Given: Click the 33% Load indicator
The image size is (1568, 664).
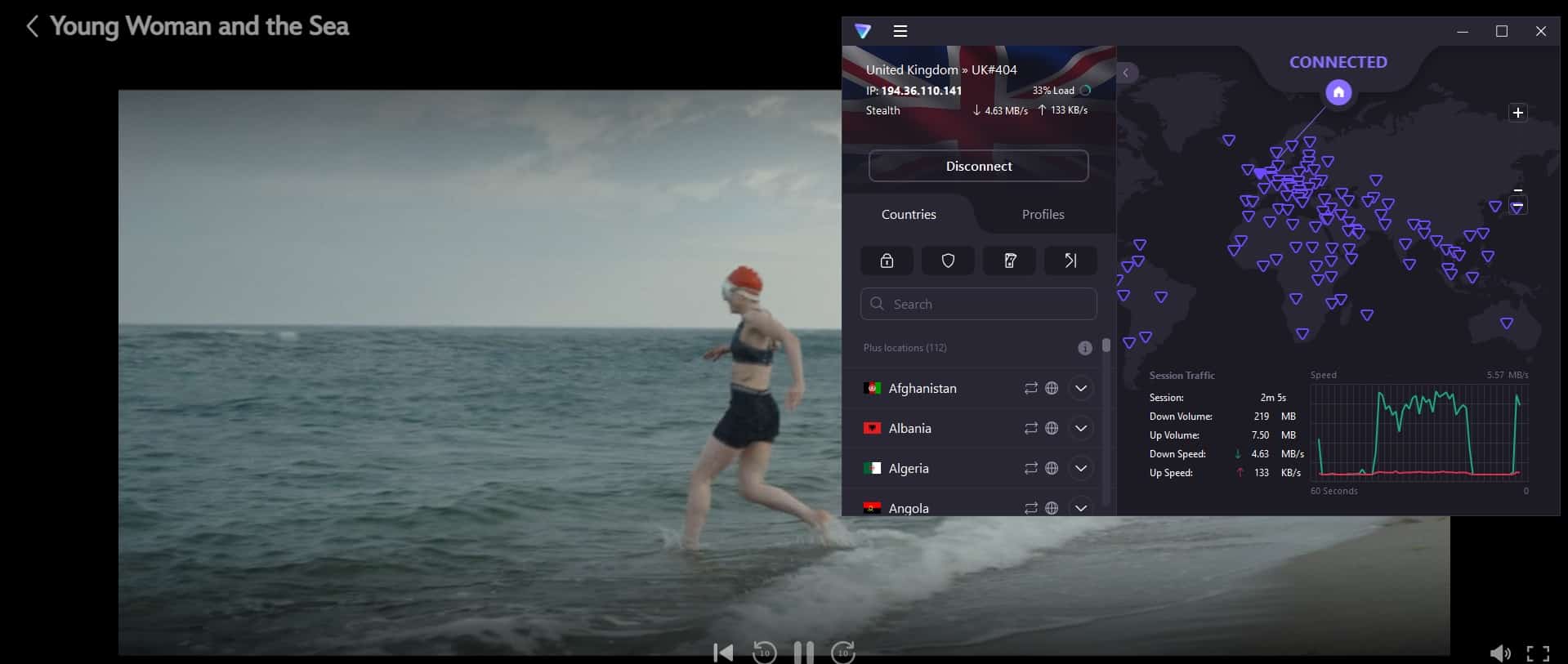Looking at the screenshot, I should [x=1061, y=91].
